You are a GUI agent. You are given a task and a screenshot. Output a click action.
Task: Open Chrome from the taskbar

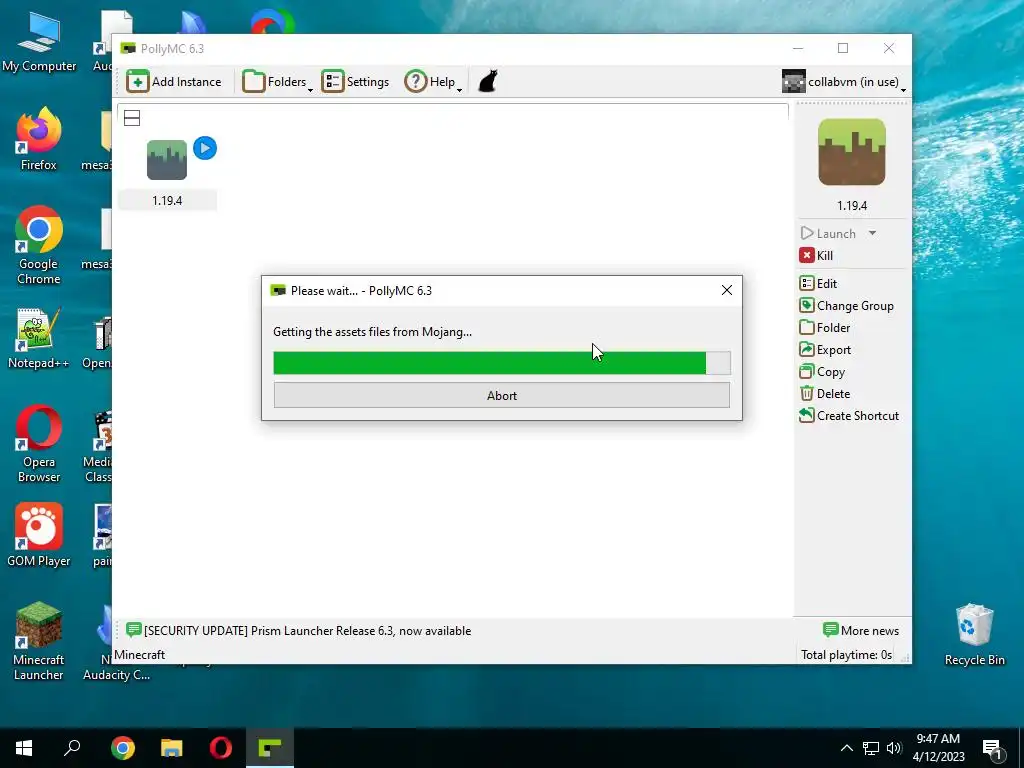pos(123,748)
